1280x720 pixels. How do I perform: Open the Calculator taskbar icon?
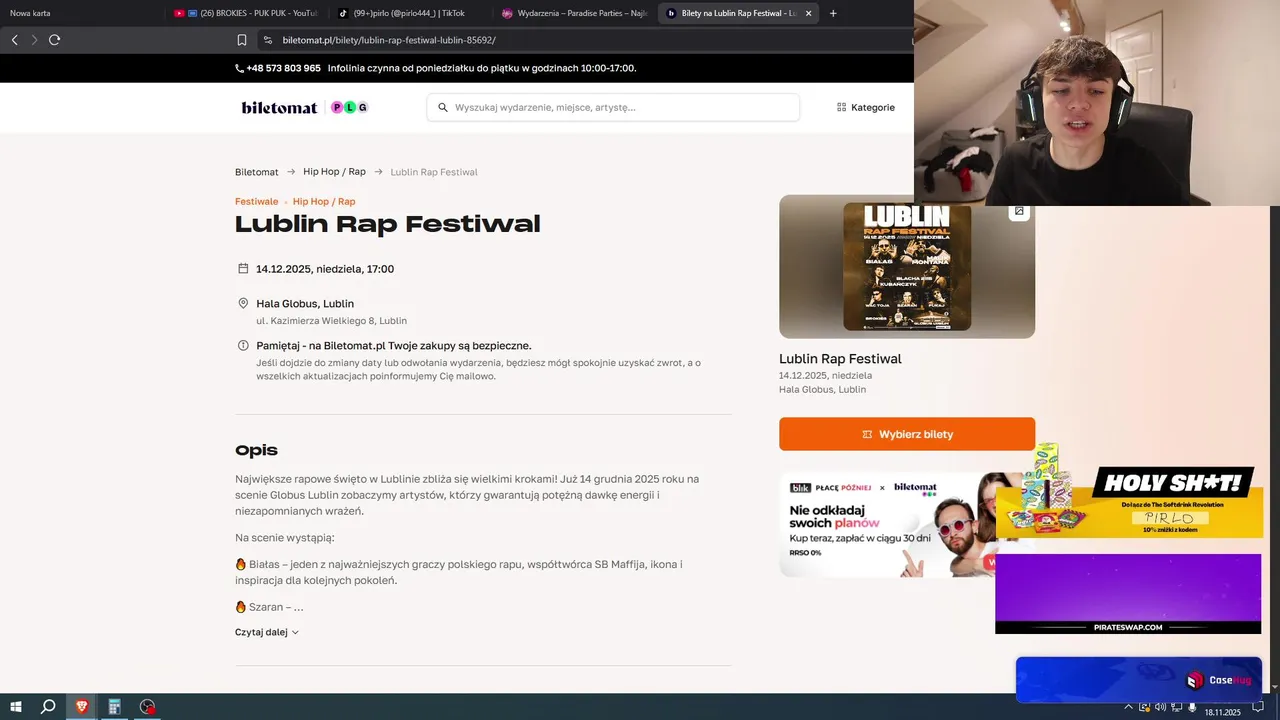tap(114, 706)
